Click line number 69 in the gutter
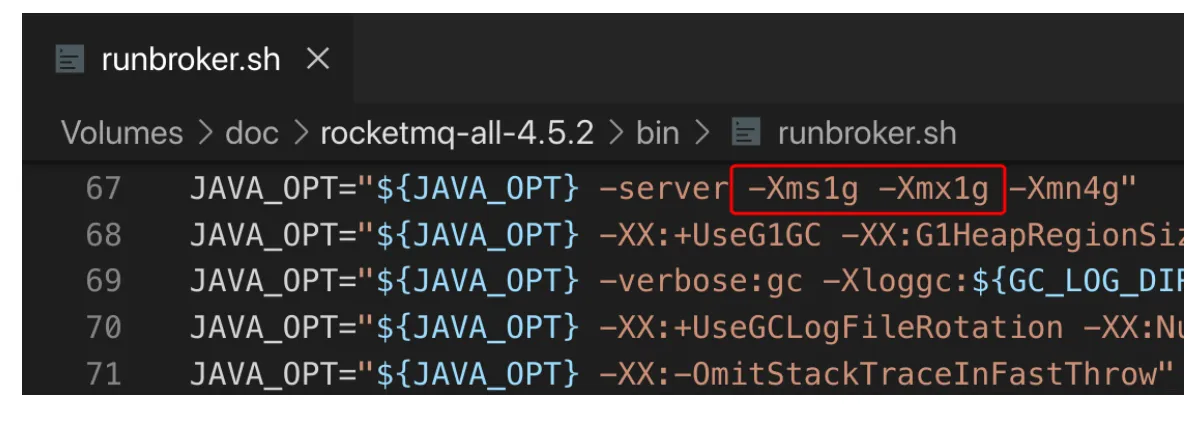1191x428 pixels. 103,281
